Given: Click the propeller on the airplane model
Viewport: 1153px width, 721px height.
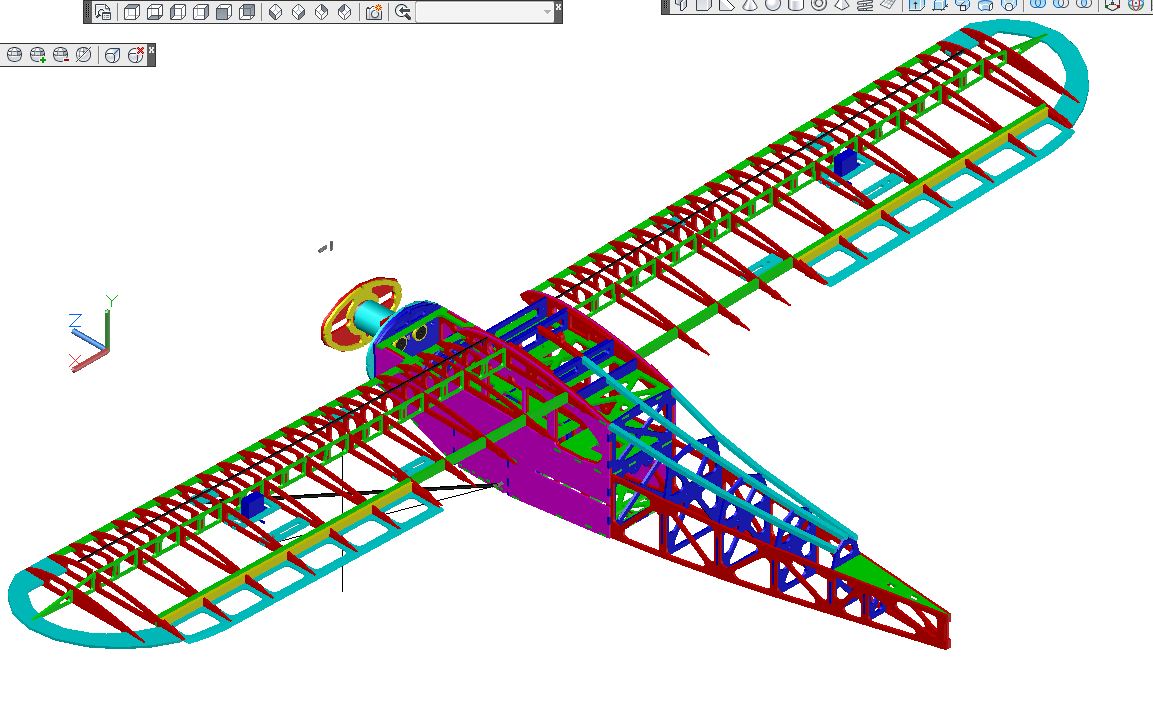Looking at the screenshot, I should pos(360,315).
